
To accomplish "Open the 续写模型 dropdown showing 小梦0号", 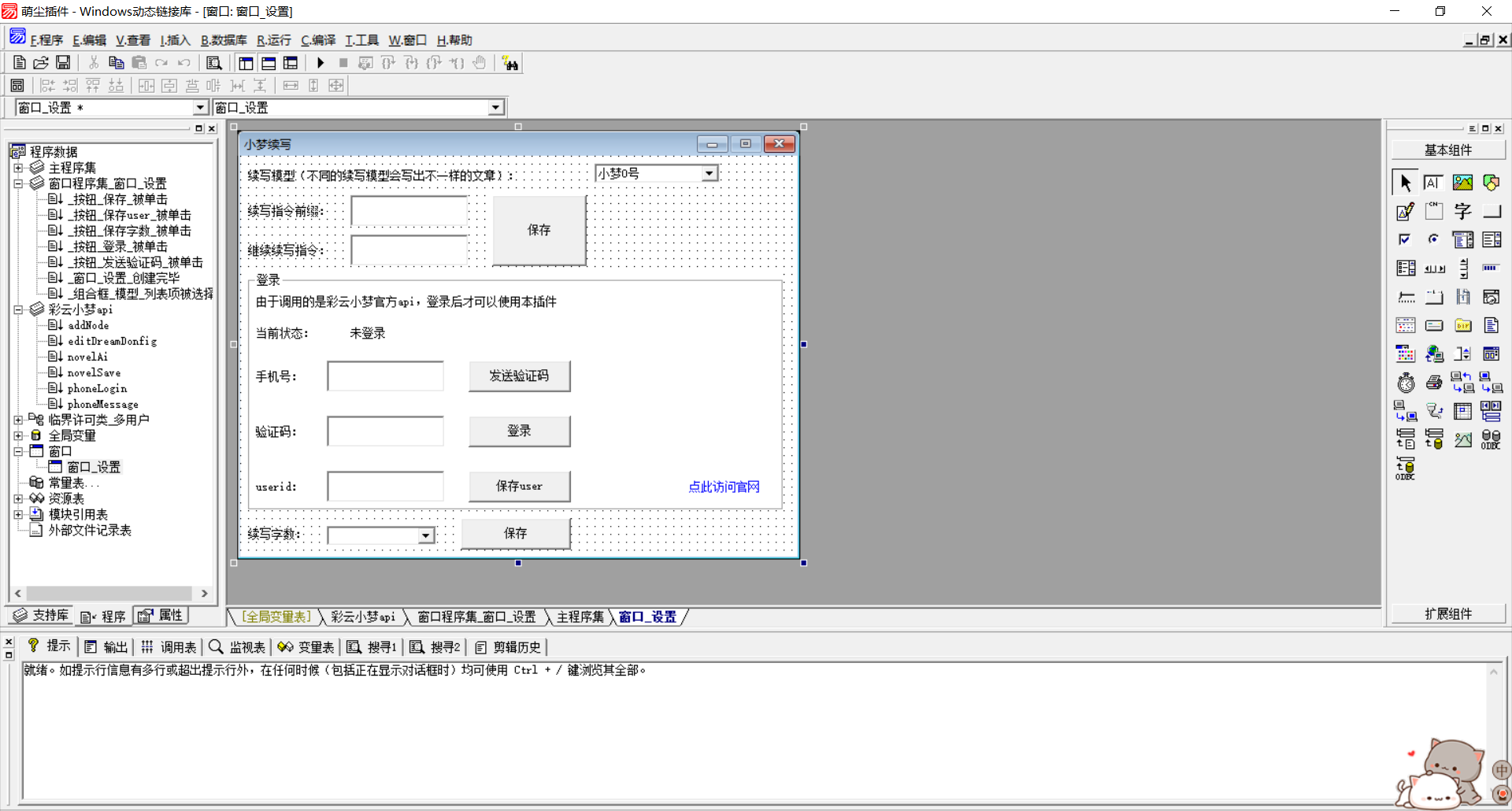I will click(x=709, y=172).
